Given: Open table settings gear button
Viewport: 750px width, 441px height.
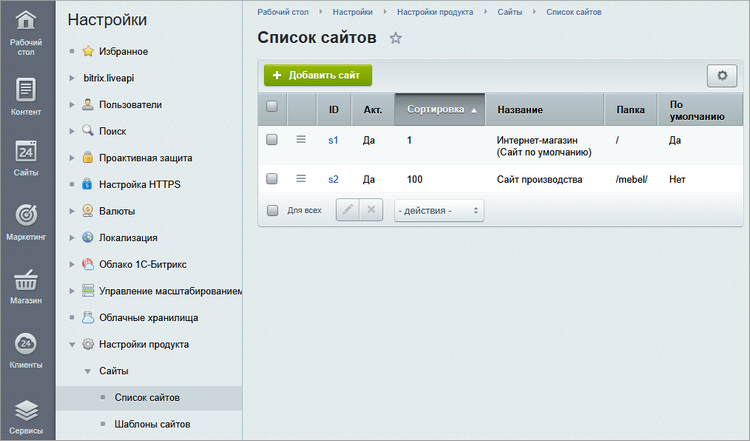Looking at the screenshot, I should point(721,76).
